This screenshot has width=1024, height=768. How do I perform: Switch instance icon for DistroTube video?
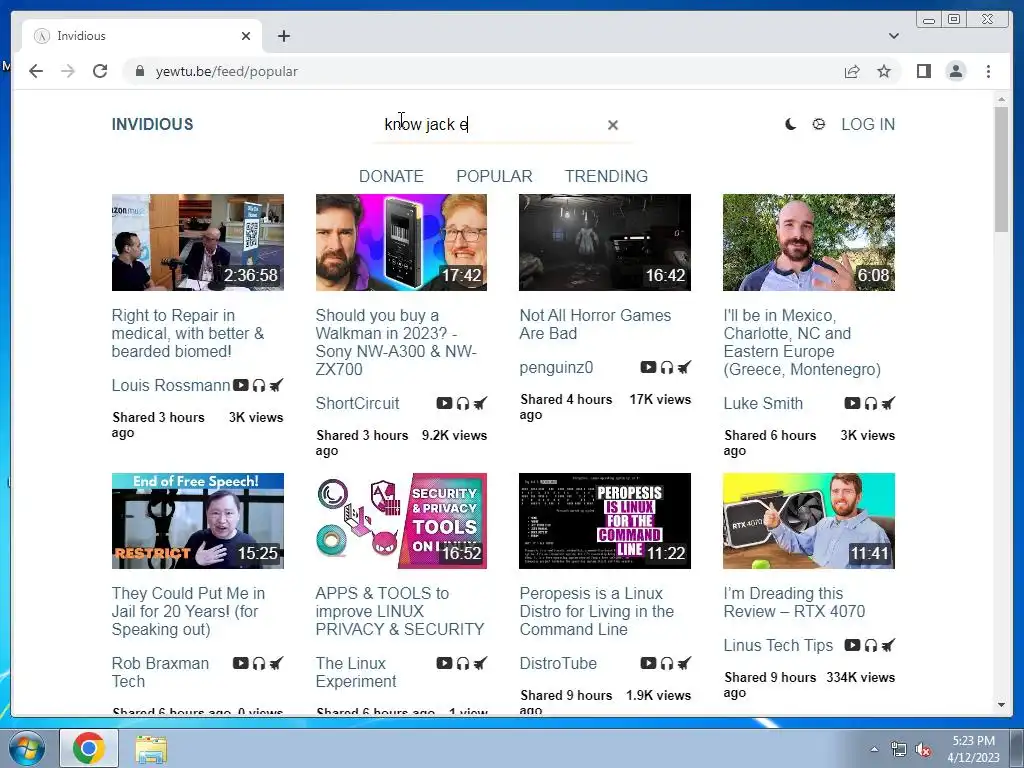point(684,663)
